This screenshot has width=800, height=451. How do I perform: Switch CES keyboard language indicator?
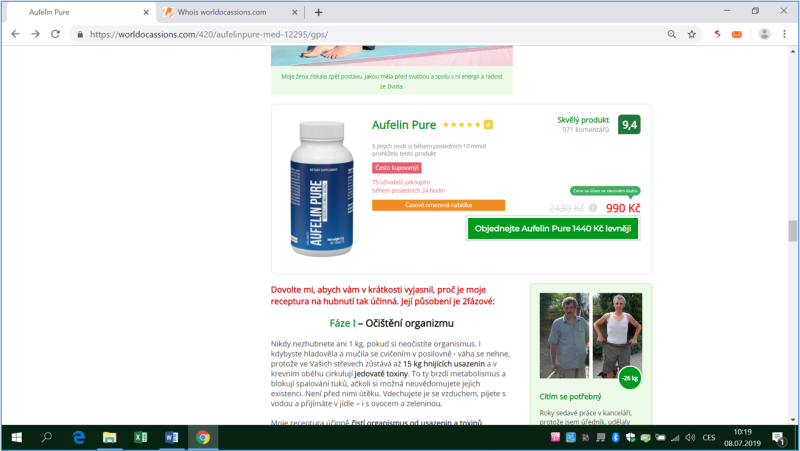tap(709, 437)
